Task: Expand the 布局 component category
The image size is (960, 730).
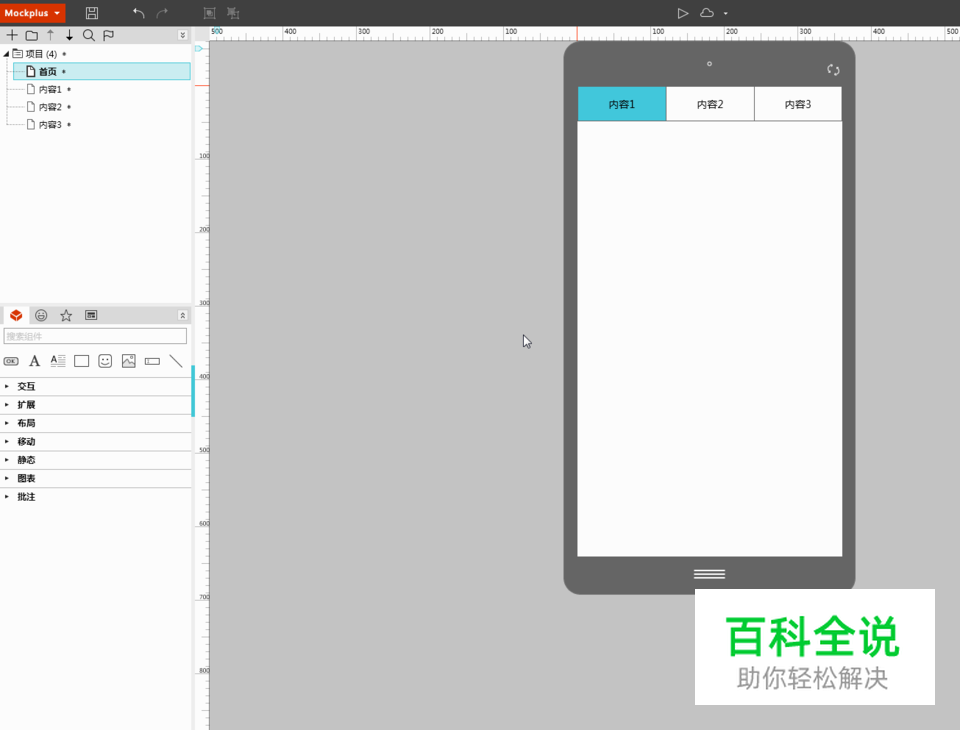Action: pyautogui.click(x=26, y=423)
